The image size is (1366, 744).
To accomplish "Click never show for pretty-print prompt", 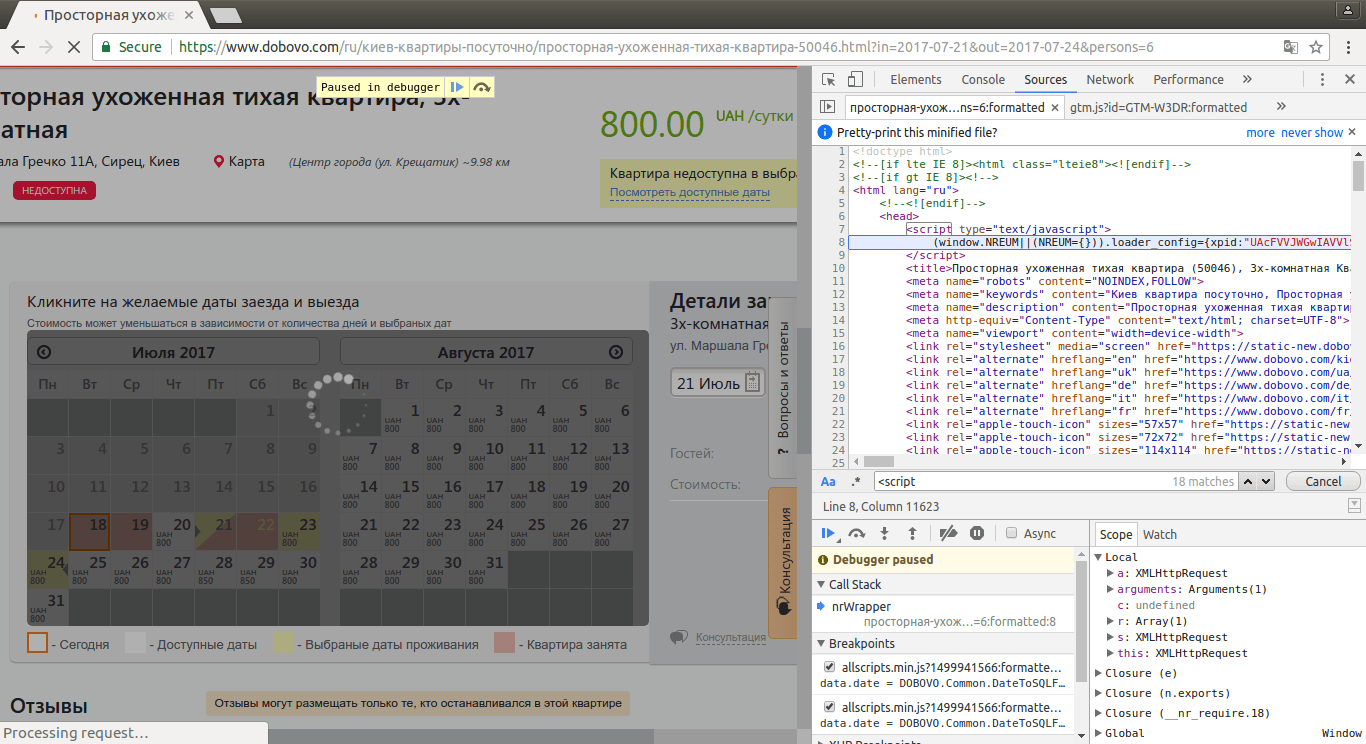I will tap(1311, 131).
